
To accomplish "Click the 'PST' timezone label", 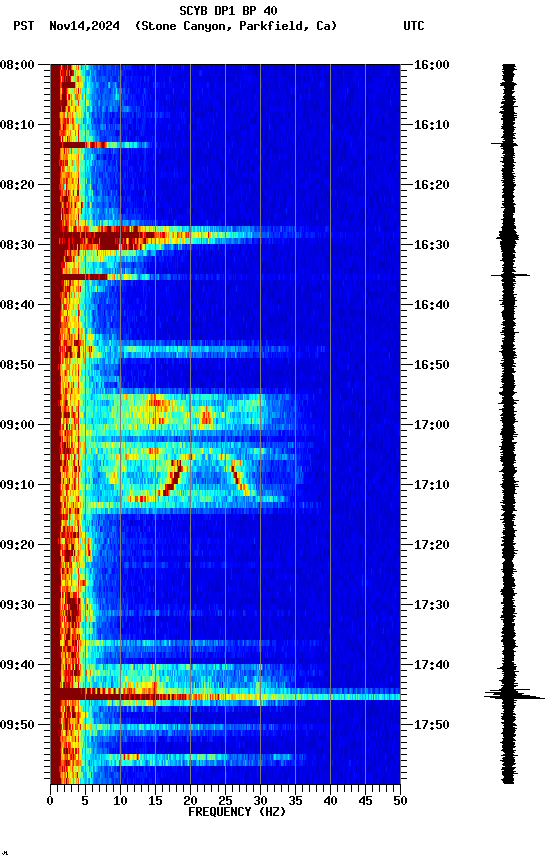I will 24,26.
